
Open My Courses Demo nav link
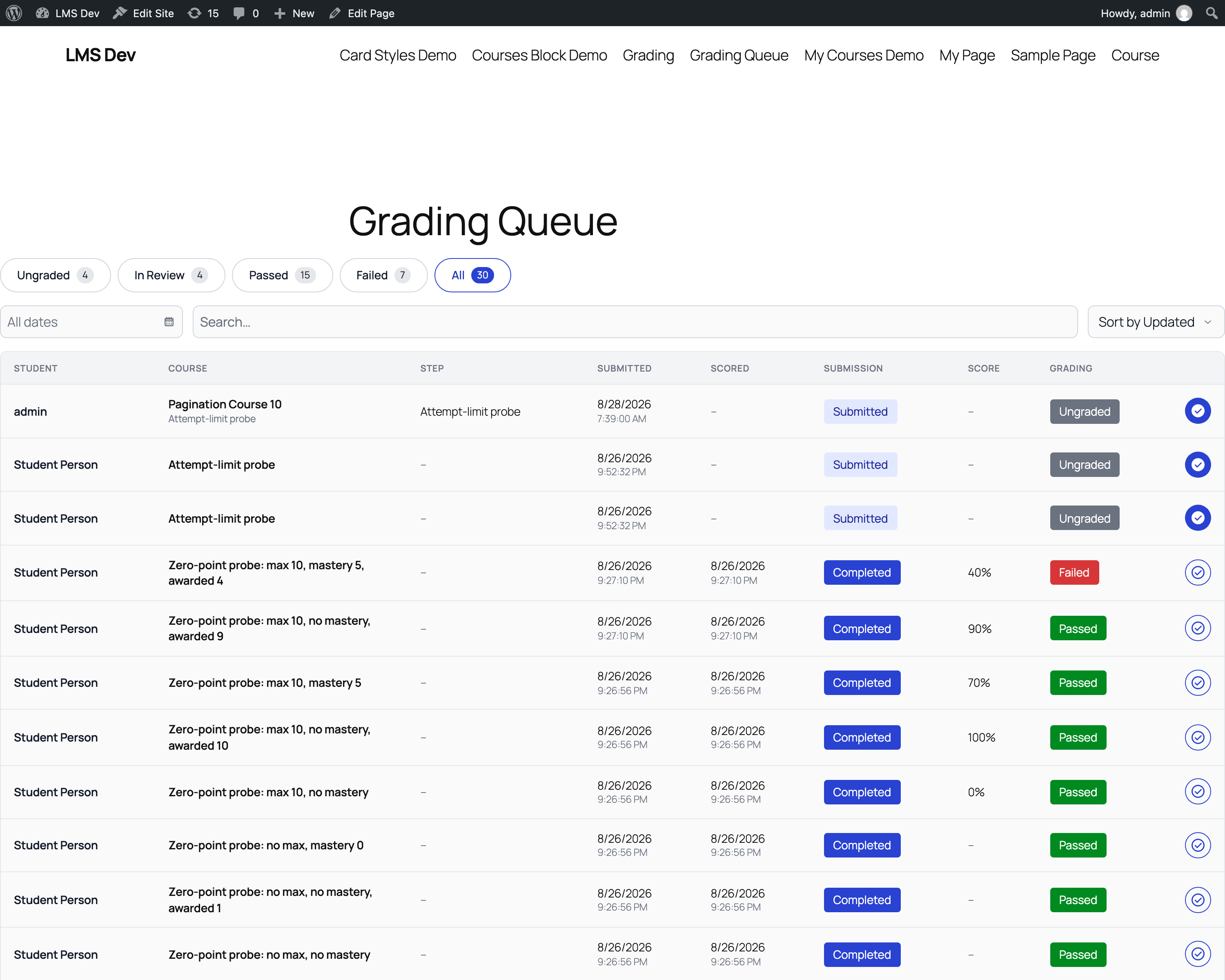pyautogui.click(x=864, y=55)
